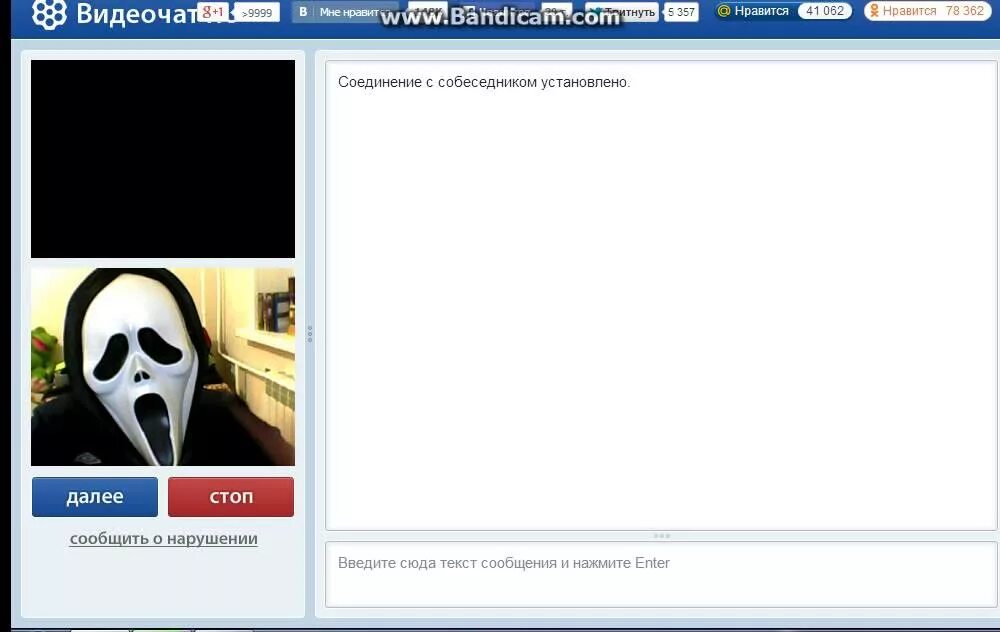Click the vertical panel splitter handle dots
Image resolution: width=1000 pixels, height=632 pixels.
tap(310, 334)
